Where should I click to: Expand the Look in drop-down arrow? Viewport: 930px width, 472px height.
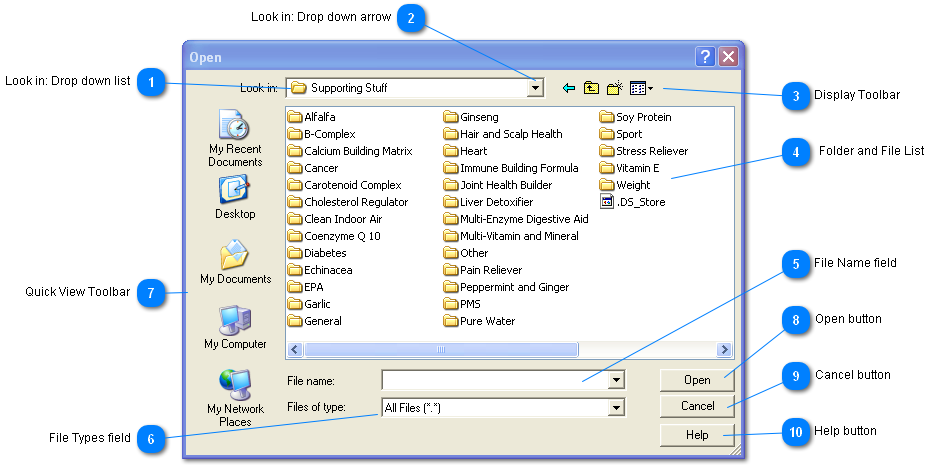(536, 88)
